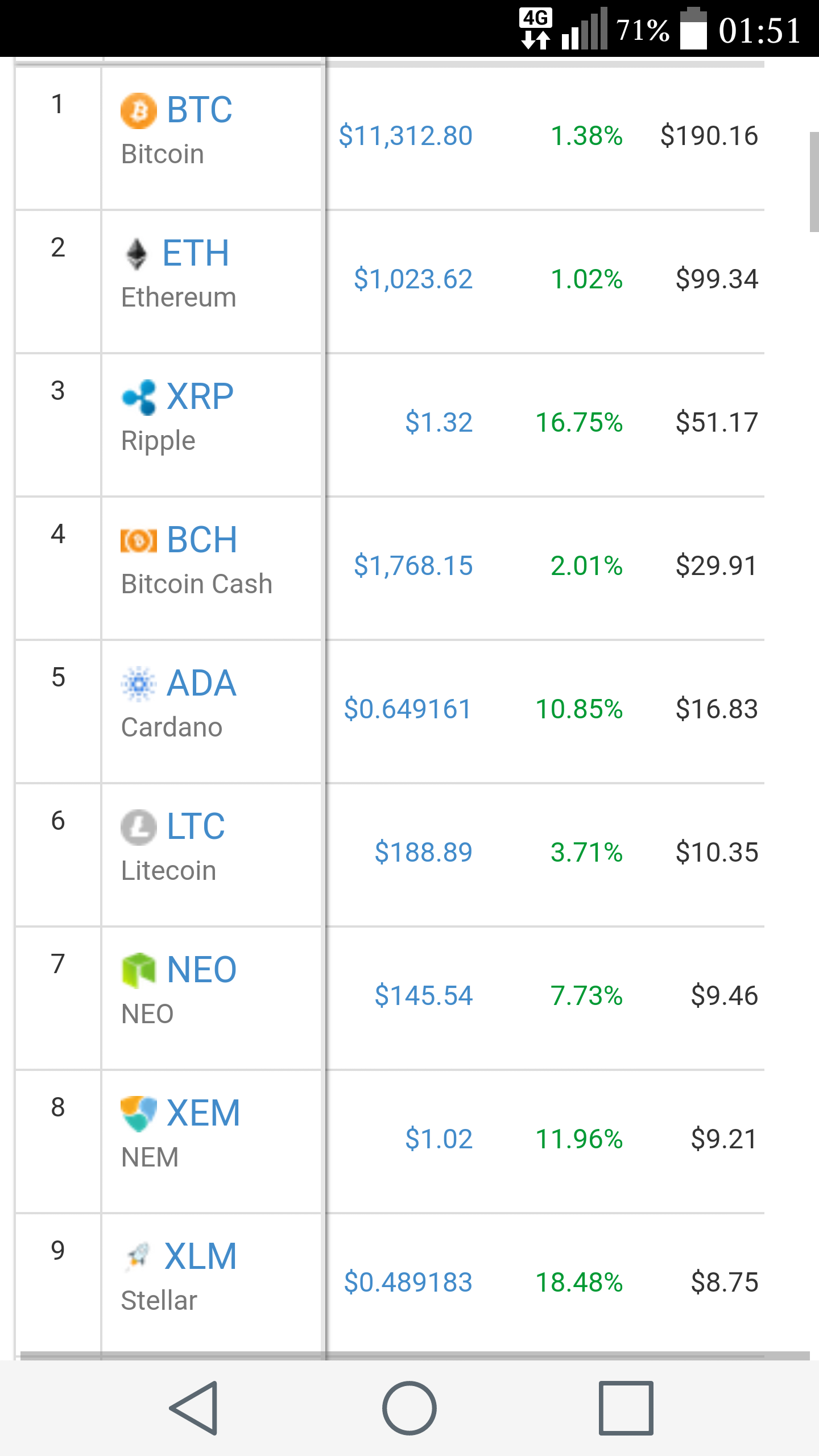
Task: Tap the Stellar rocket icon
Action: point(137,1257)
